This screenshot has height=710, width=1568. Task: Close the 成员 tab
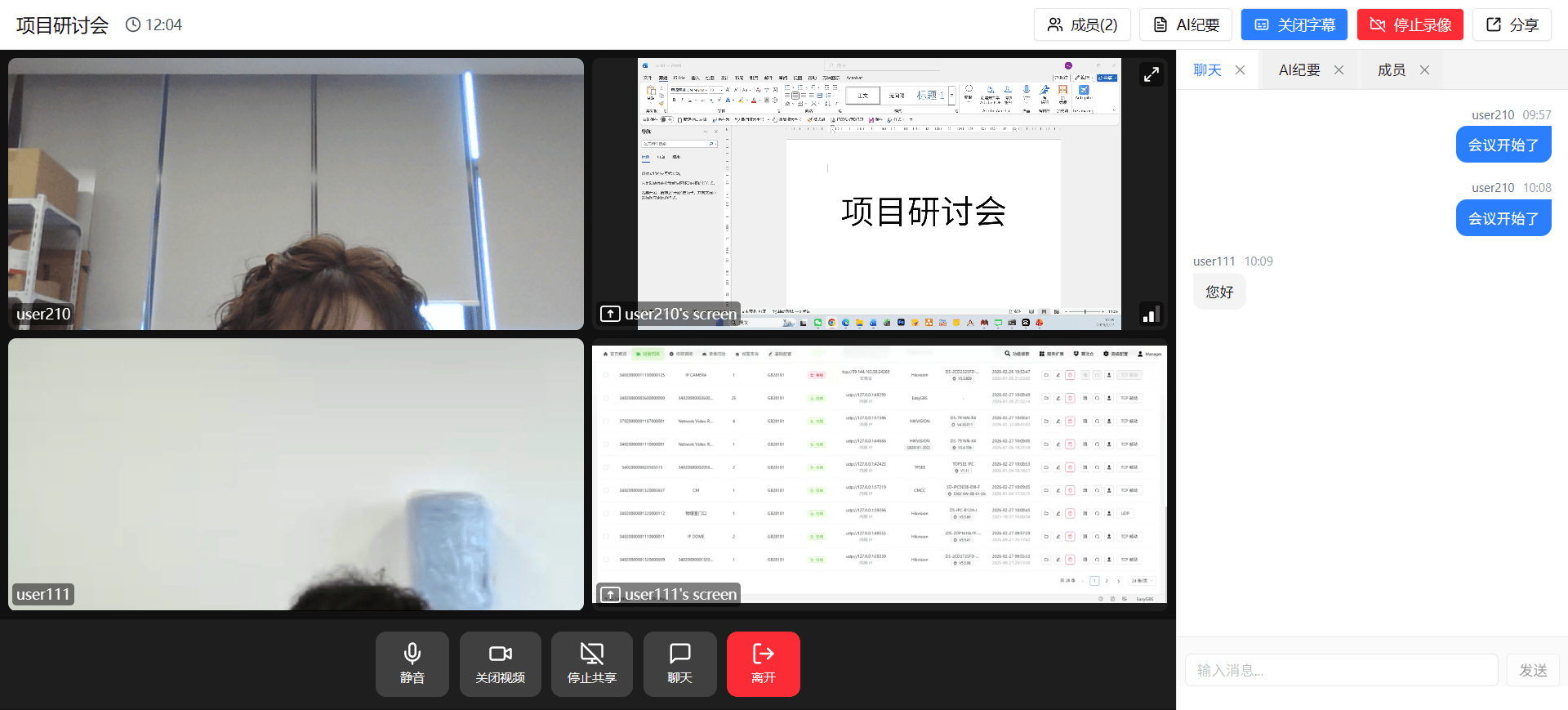point(1425,70)
